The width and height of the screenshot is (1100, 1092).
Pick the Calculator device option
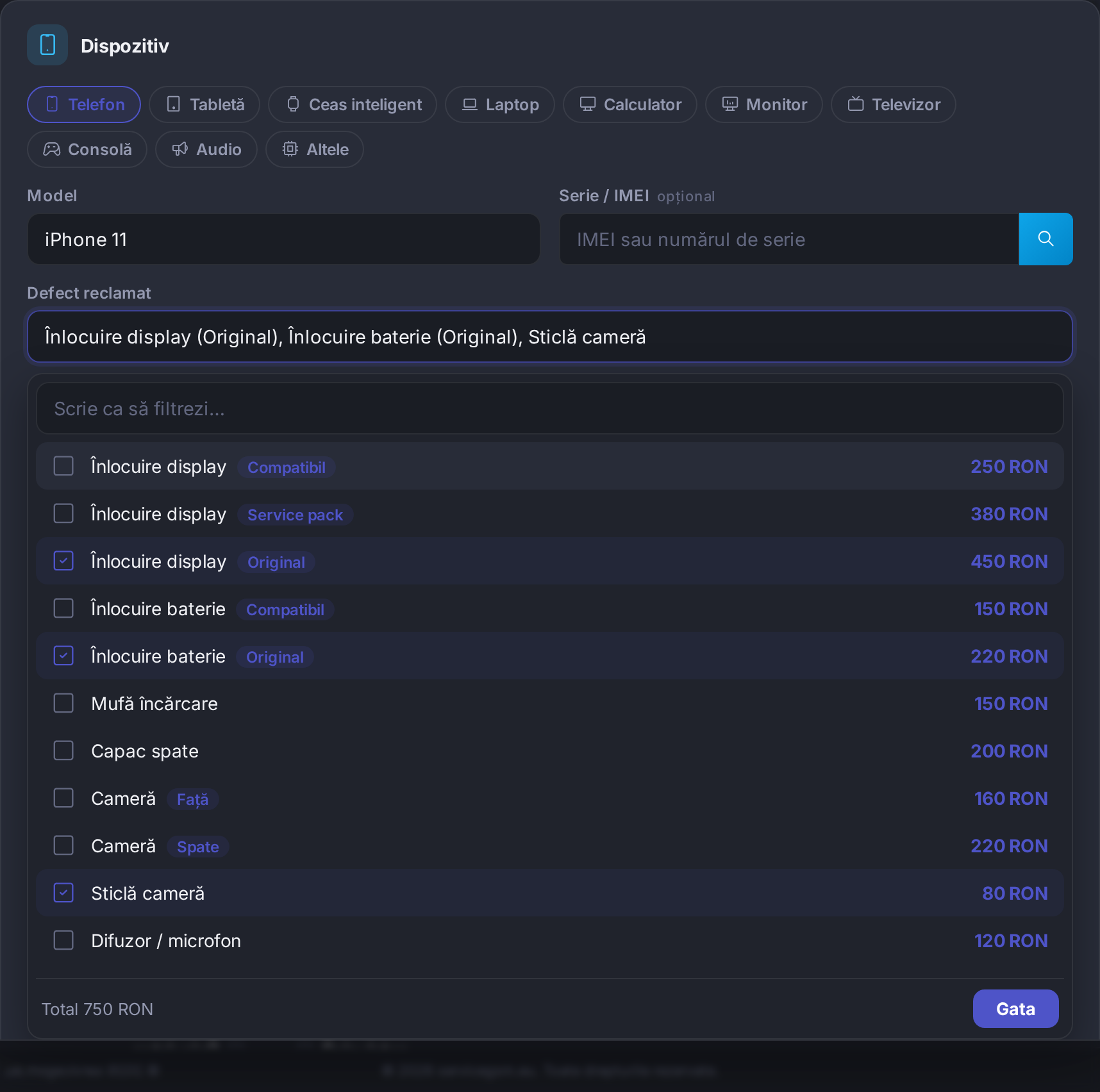point(630,104)
